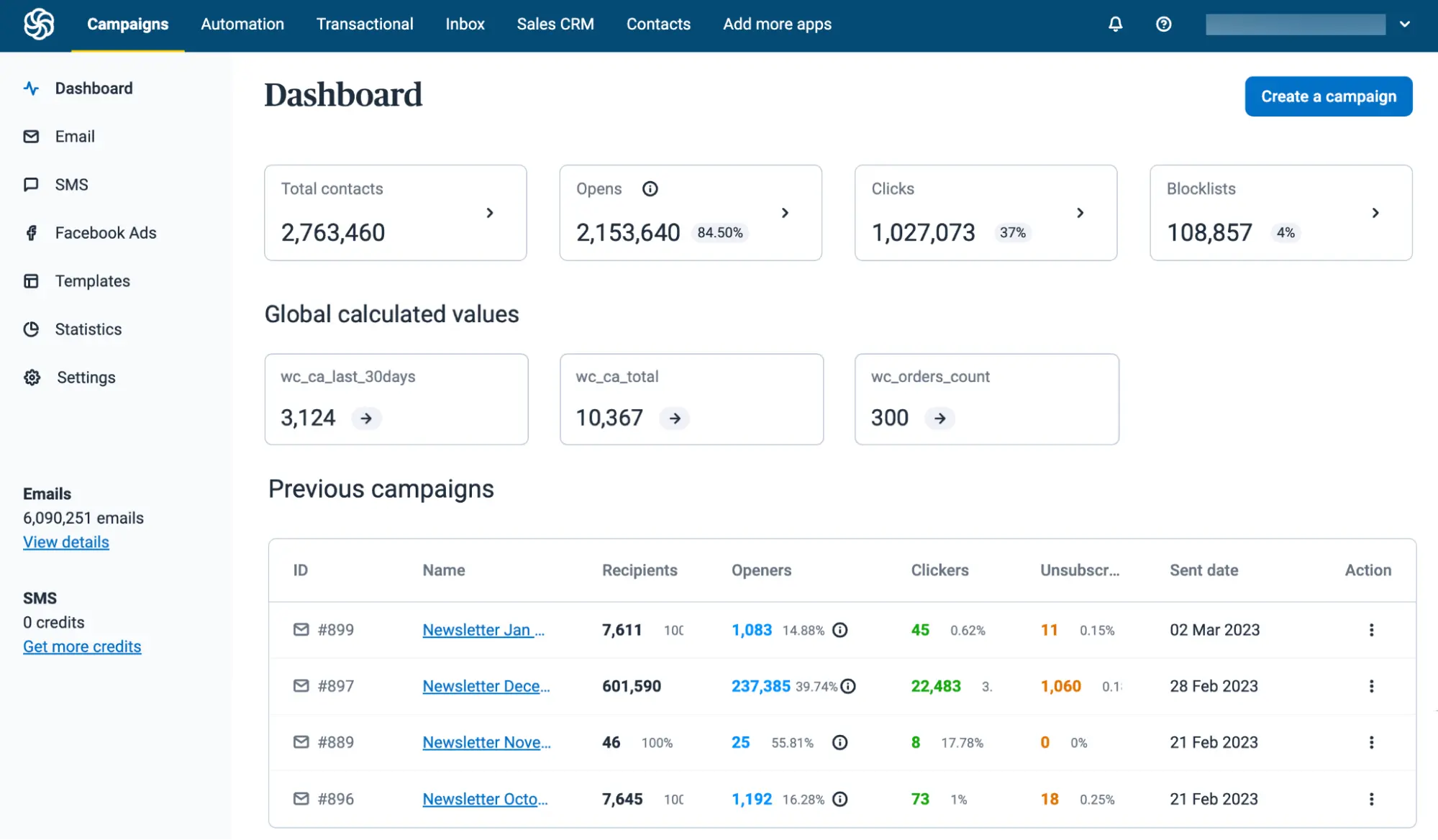The image size is (1438, 840).
Task: Expand the account dropdown in the top right
Action: (1404, 24)
